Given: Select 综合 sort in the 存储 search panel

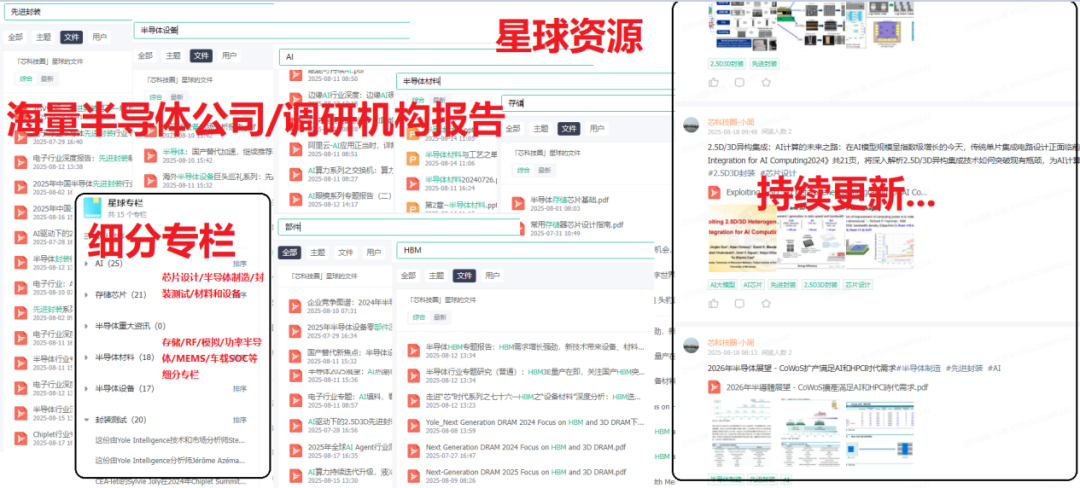Looking at the screenshot, I should tap(523, 170).
